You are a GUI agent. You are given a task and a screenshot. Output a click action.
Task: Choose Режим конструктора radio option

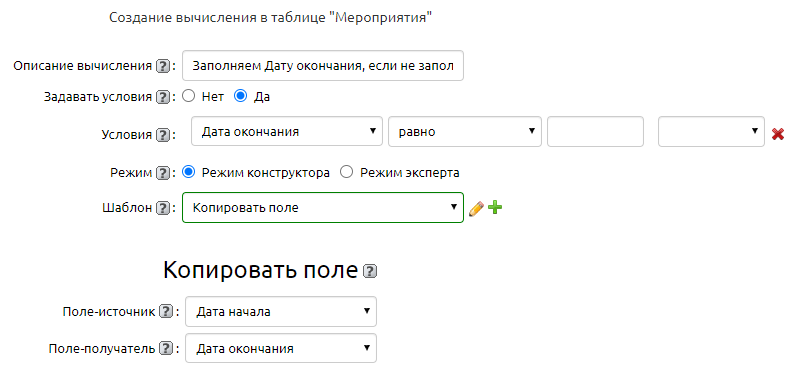tap(188, 173)
